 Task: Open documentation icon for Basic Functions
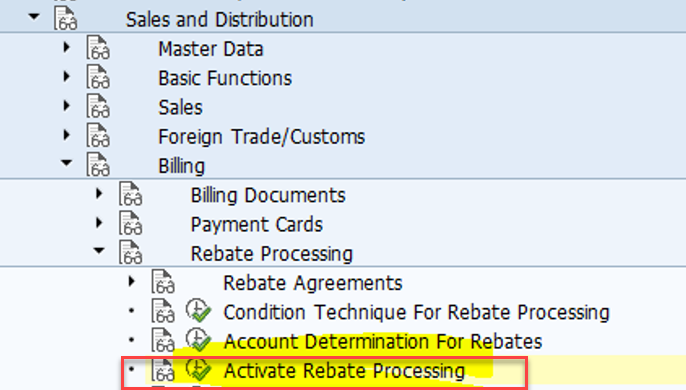click(x=98, y=77)
